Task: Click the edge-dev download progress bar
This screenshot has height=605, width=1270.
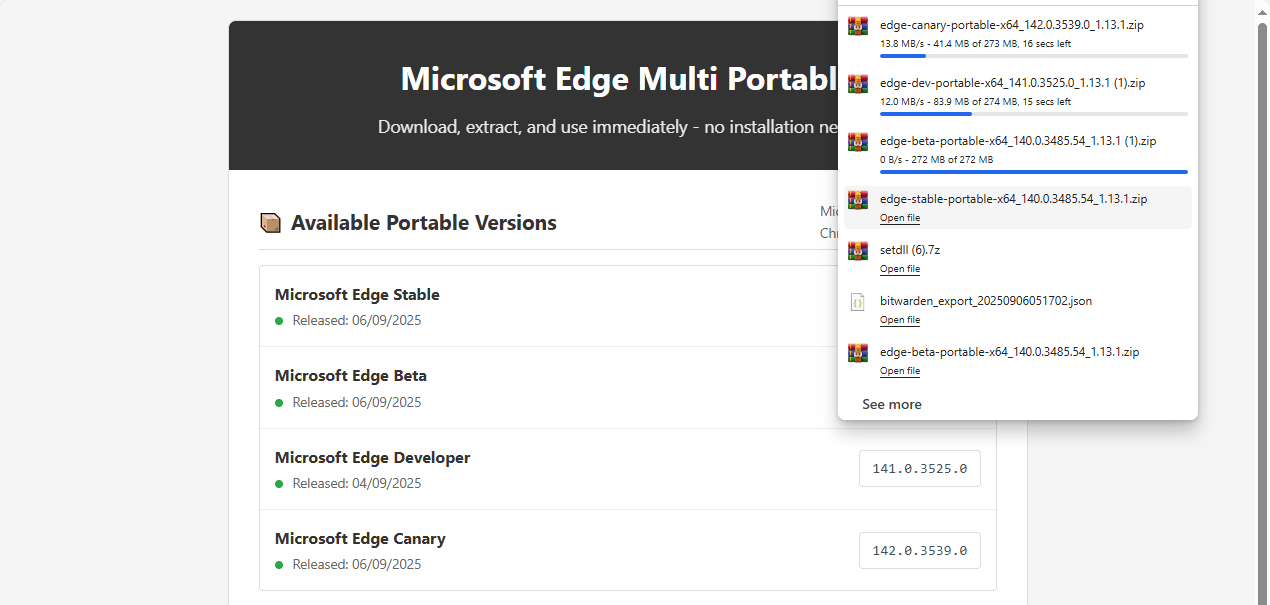Action: click(1034, 114)
